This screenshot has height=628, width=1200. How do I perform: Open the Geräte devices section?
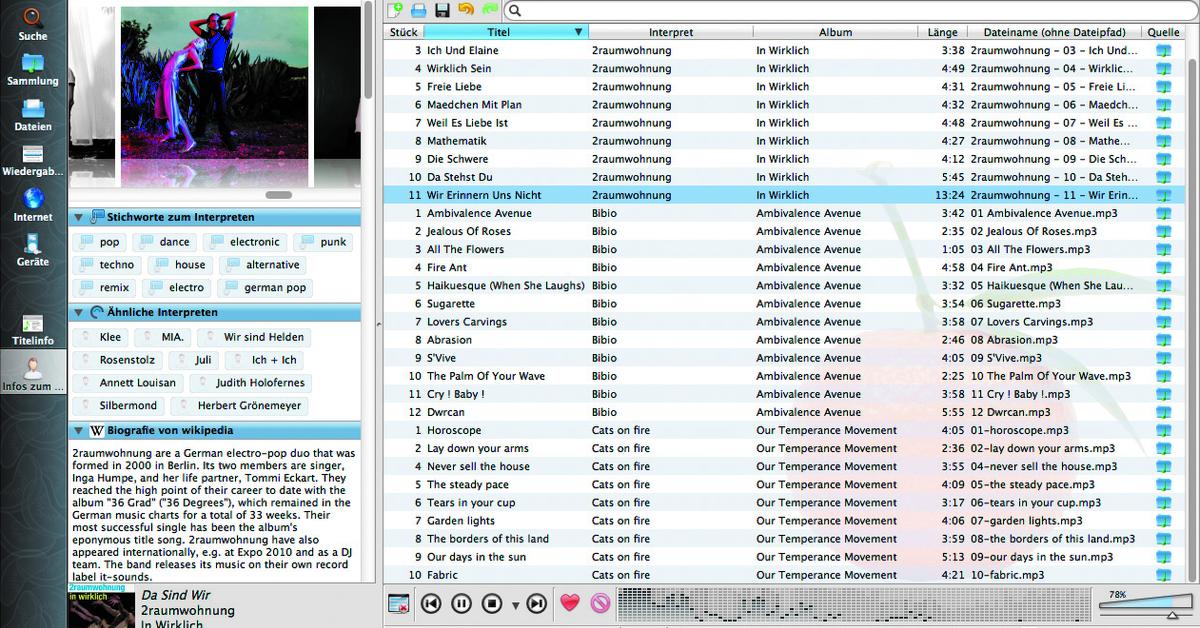click(33, 251)
